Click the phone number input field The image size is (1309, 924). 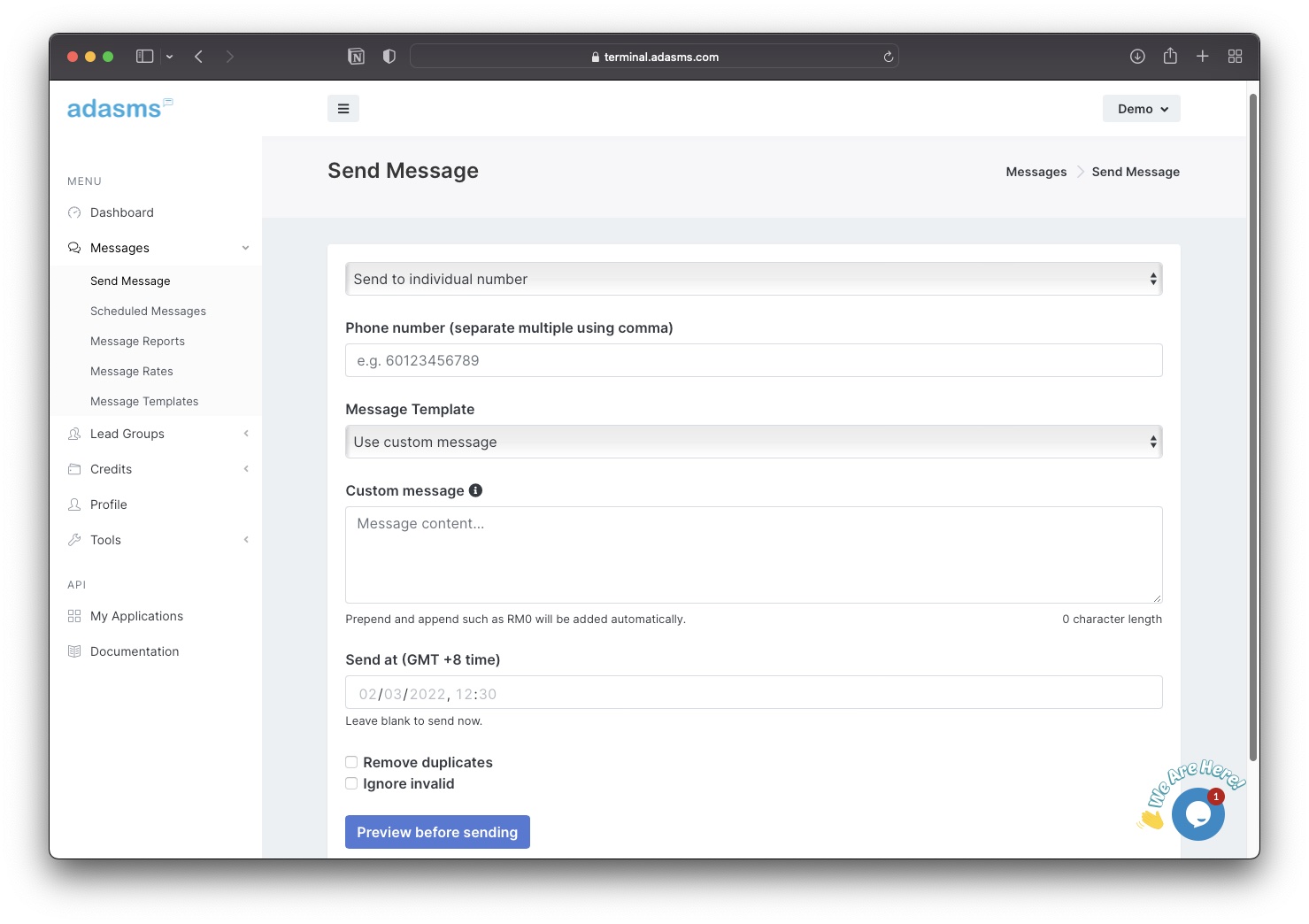pos(753,360)
